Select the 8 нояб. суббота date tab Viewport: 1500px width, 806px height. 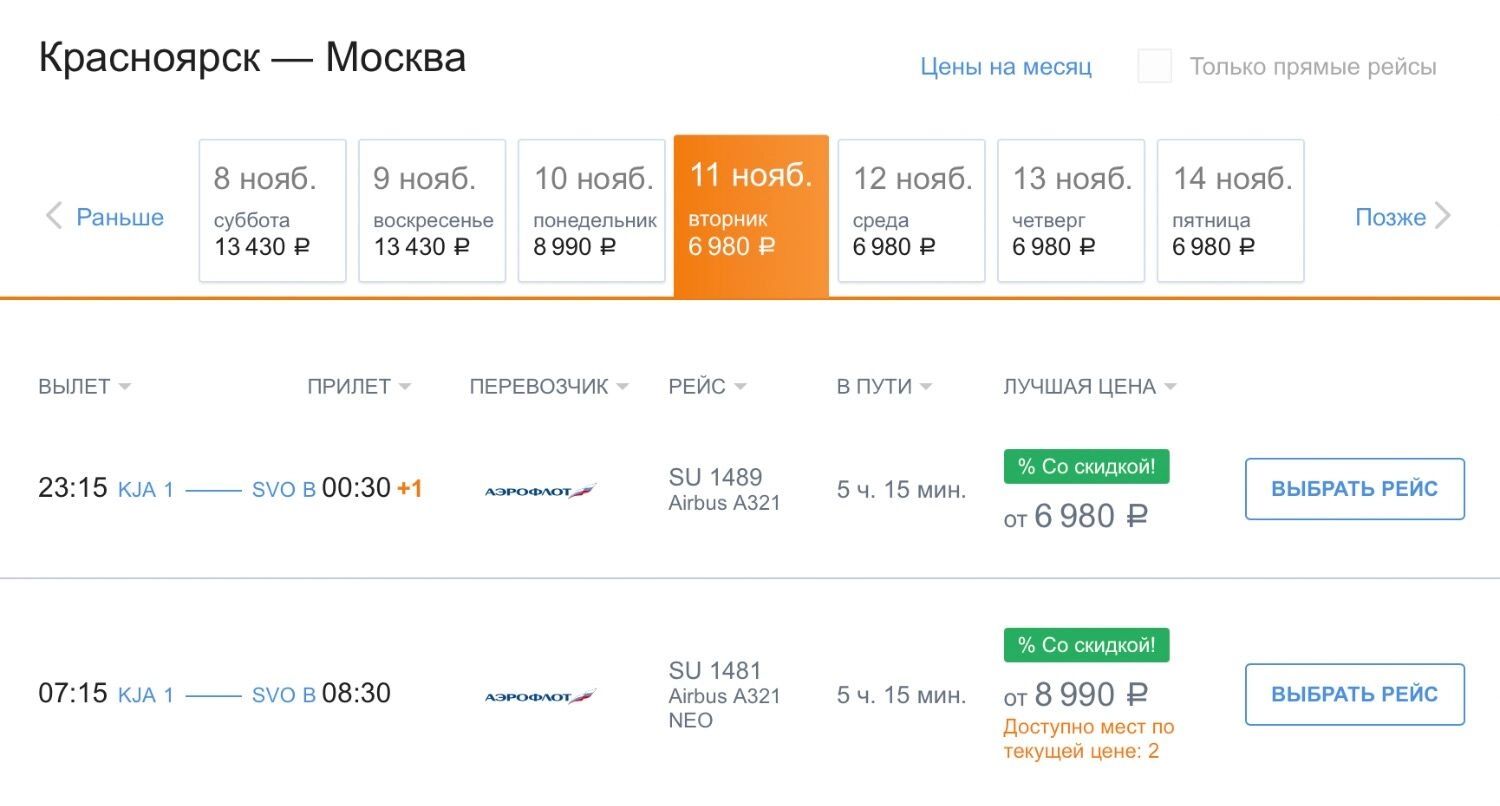click(272, 211)
